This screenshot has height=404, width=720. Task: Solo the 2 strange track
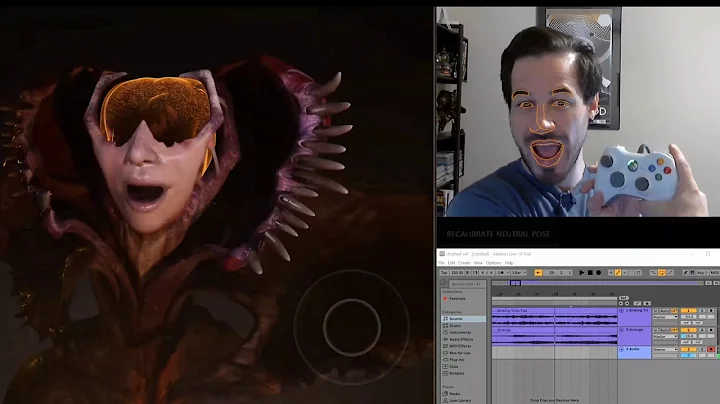click(702, 330)
